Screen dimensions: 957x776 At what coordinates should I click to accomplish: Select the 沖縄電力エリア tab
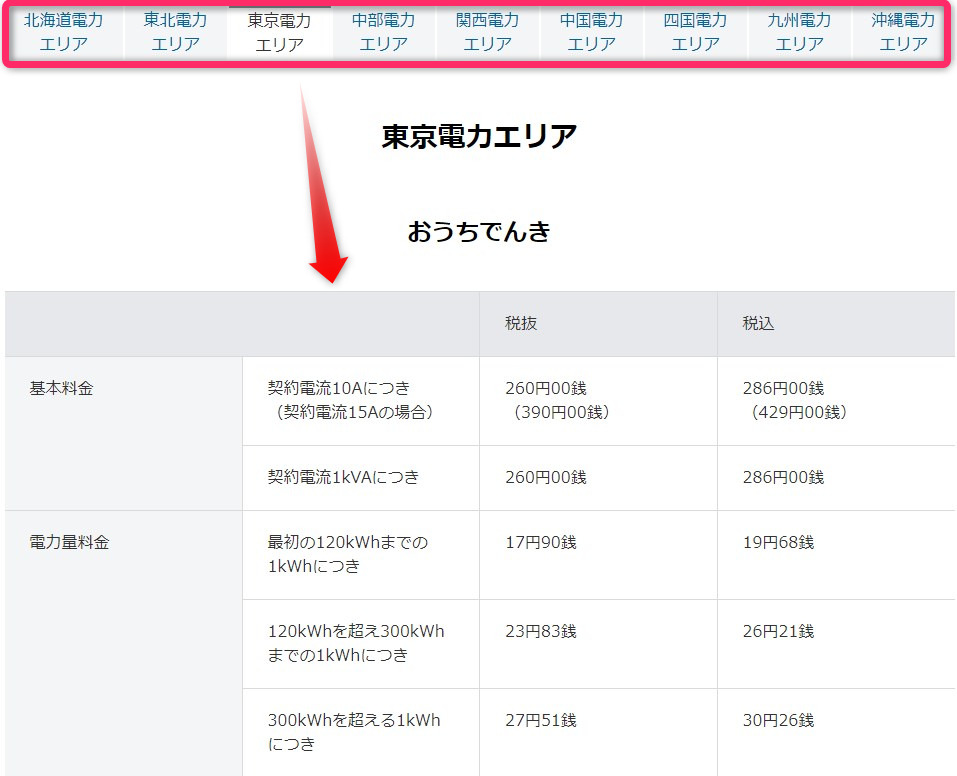[x=903, y=32]
